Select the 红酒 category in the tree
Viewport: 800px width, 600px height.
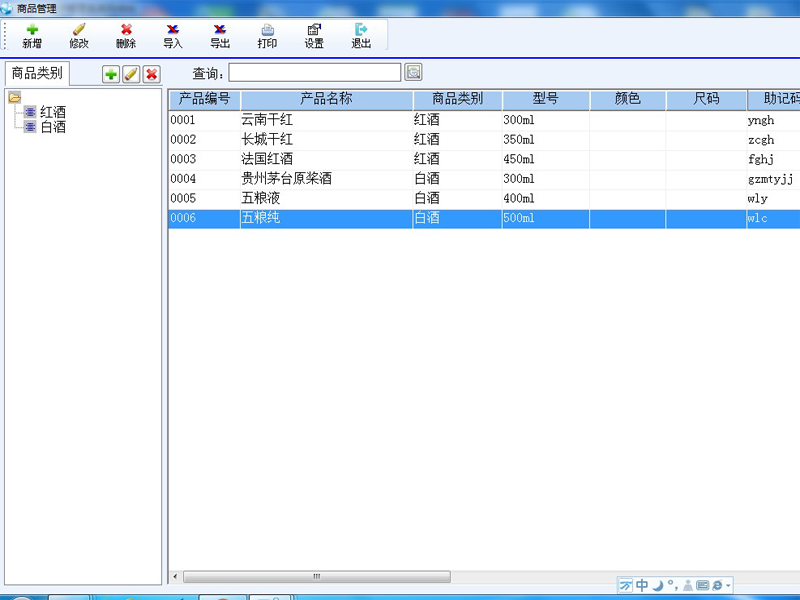[x=52, y=112]
